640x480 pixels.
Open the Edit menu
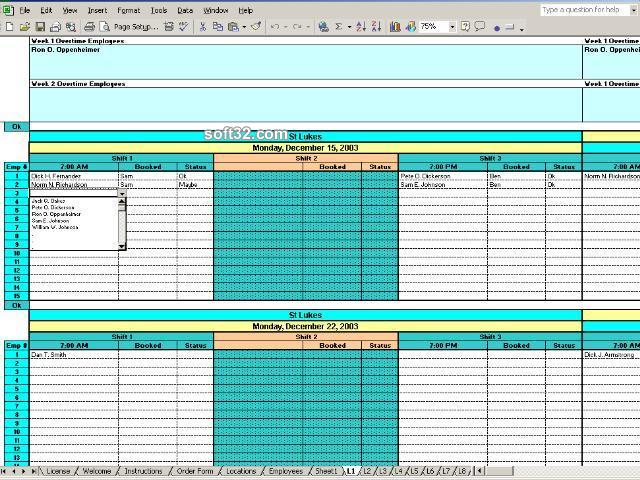tap(46, 11)
